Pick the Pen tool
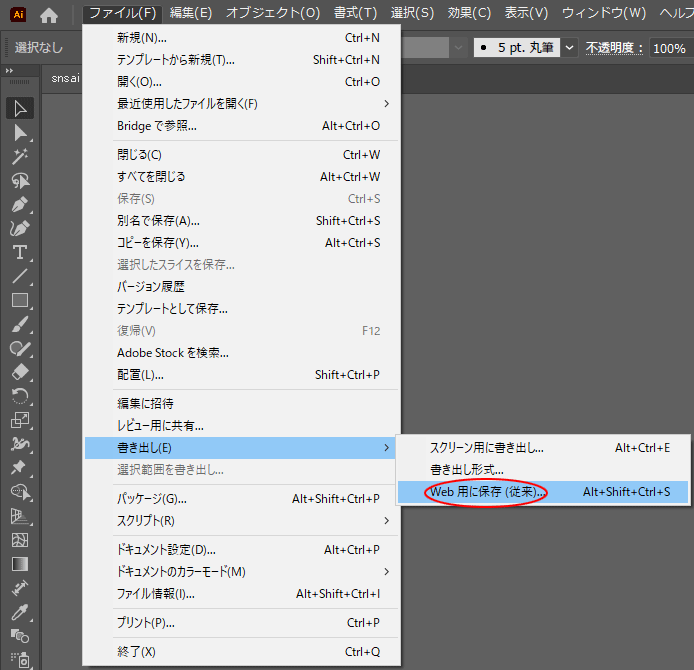This screenshot has width=694, height=670. click(20, 204)
